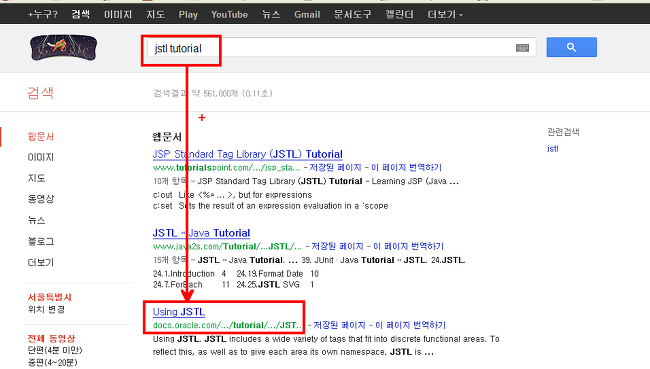Image resolution: width=650 pixels, height=369 pixels.
Task: Select 동영상 filter in left sidebar
Action: point(41,199)
